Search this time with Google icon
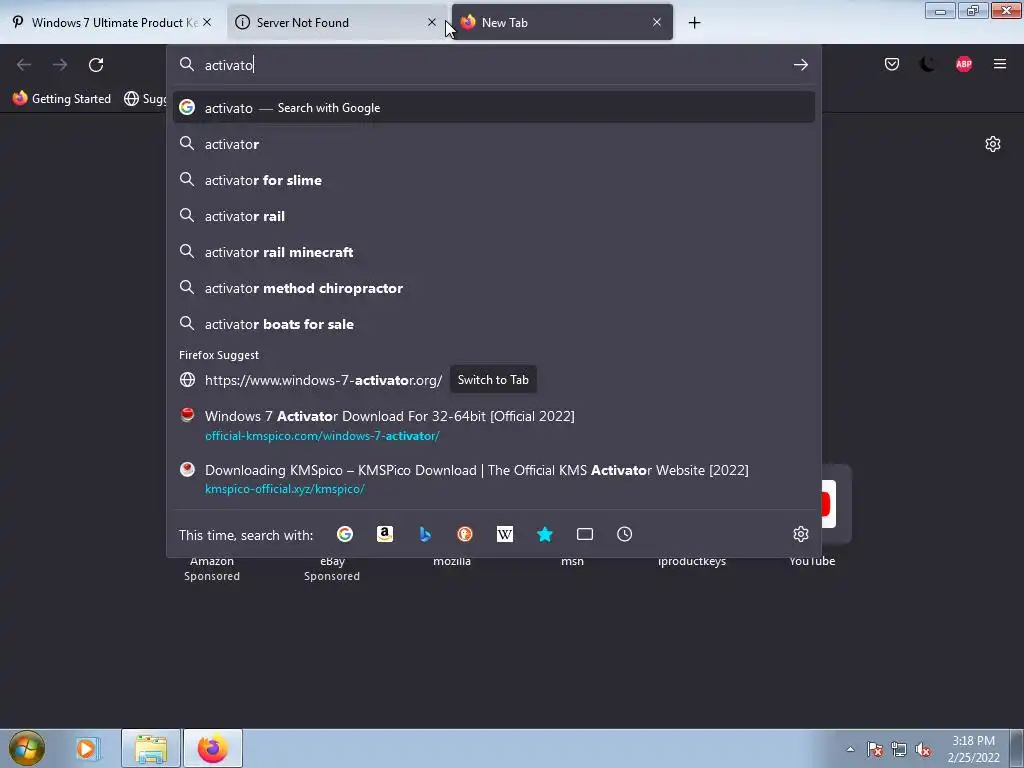The width and height of the screenshot is (1024, 768). [345, 534]
